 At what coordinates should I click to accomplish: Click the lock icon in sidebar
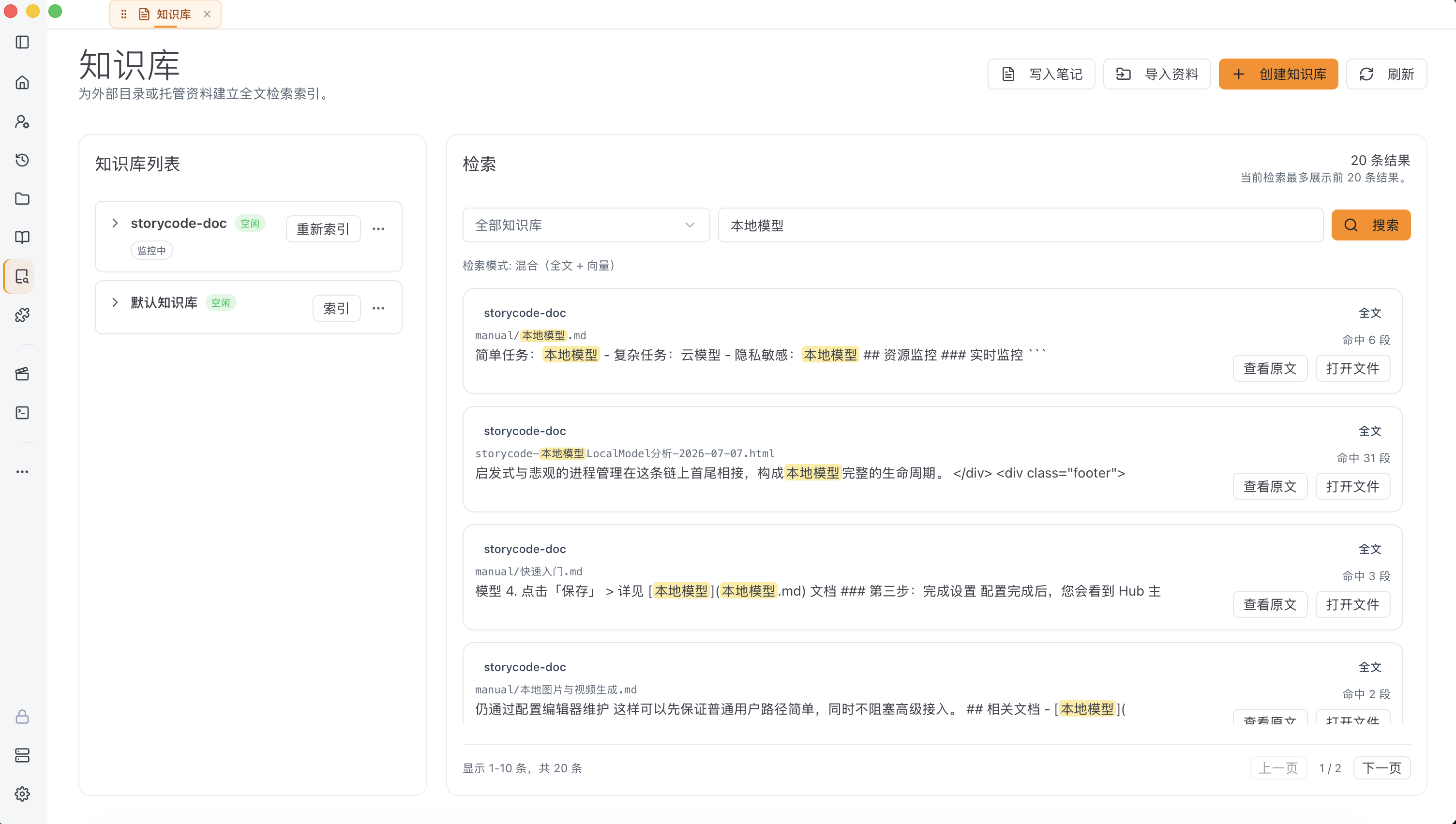click(x=22, y=717)
